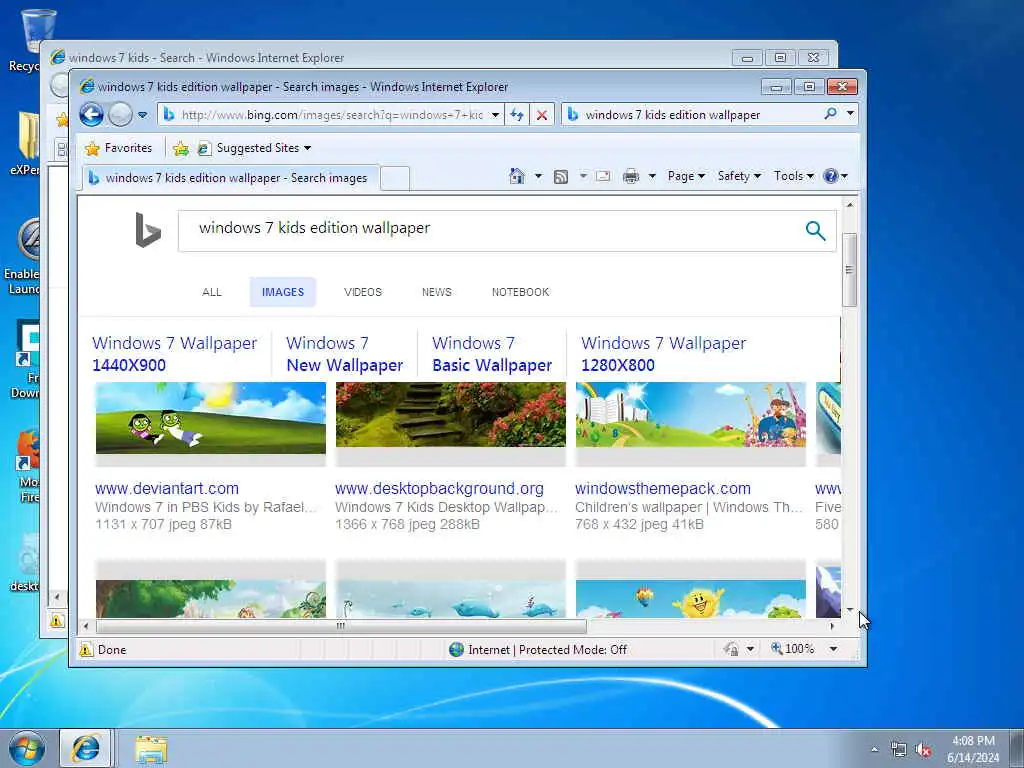Click the status bar warning icon
This screenshot has width=1024, height=768.
tap(86, 649)
